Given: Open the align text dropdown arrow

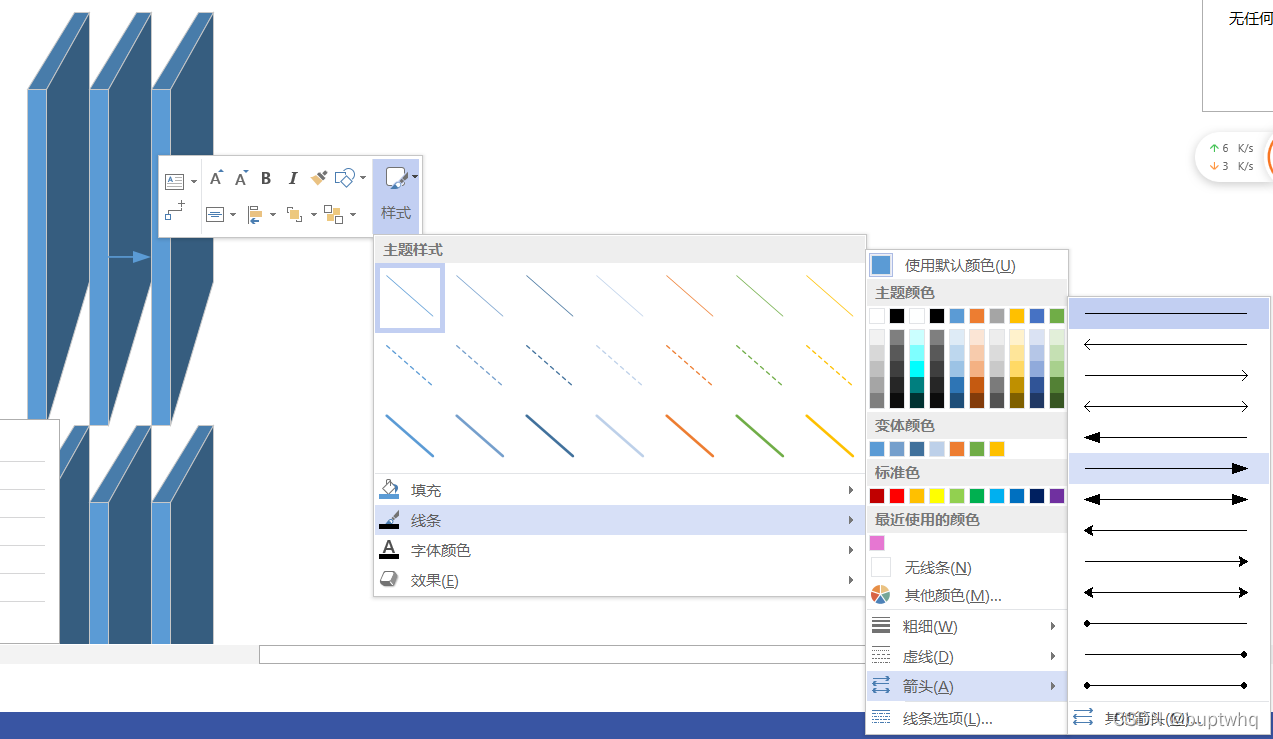Looking at the screenshot, I should click(233, 214).
